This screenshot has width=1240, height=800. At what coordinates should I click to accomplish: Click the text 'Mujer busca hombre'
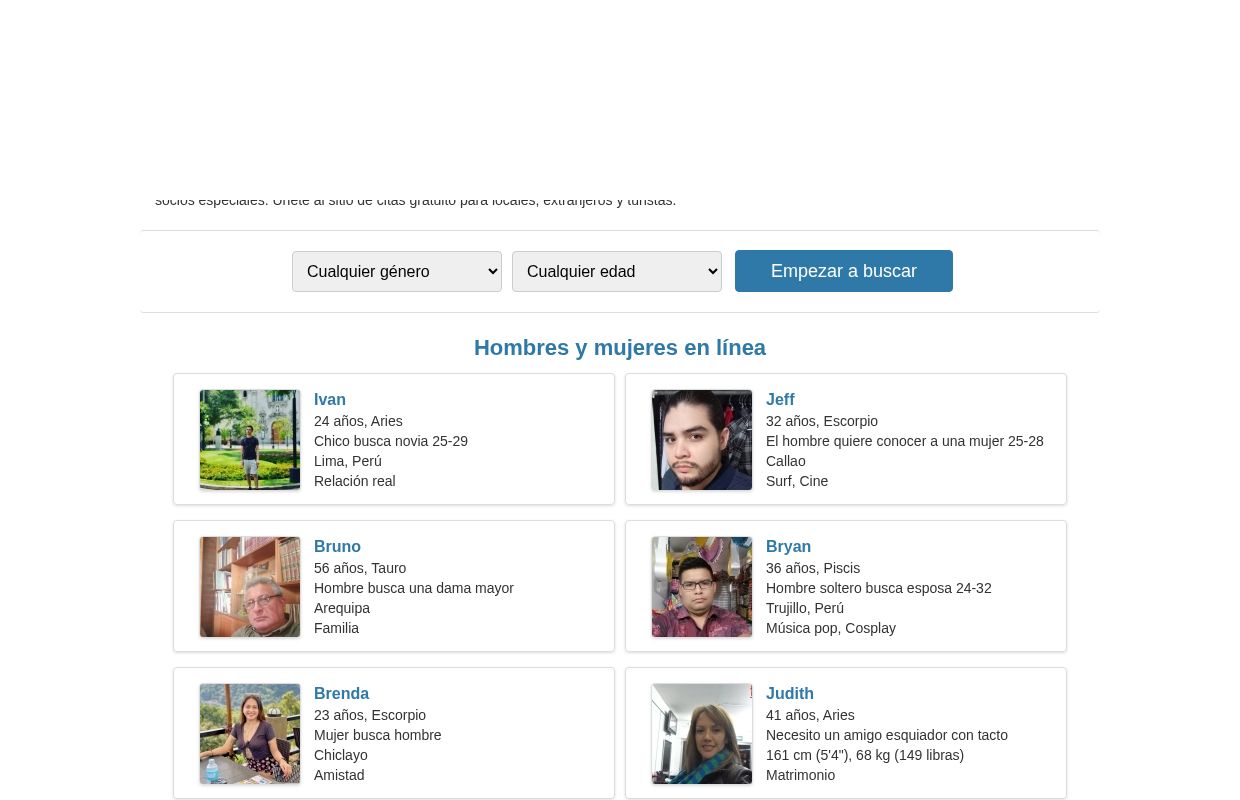coord(378,735)
